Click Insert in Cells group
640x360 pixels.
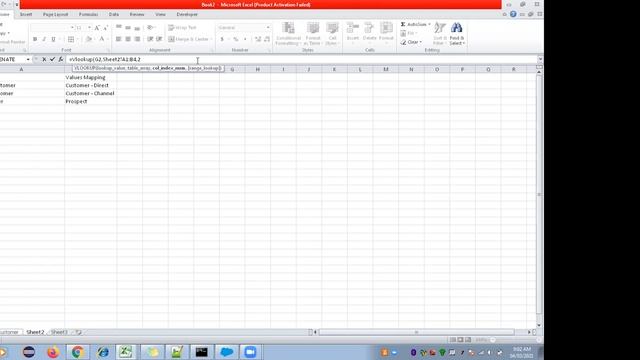pos(353,33)
